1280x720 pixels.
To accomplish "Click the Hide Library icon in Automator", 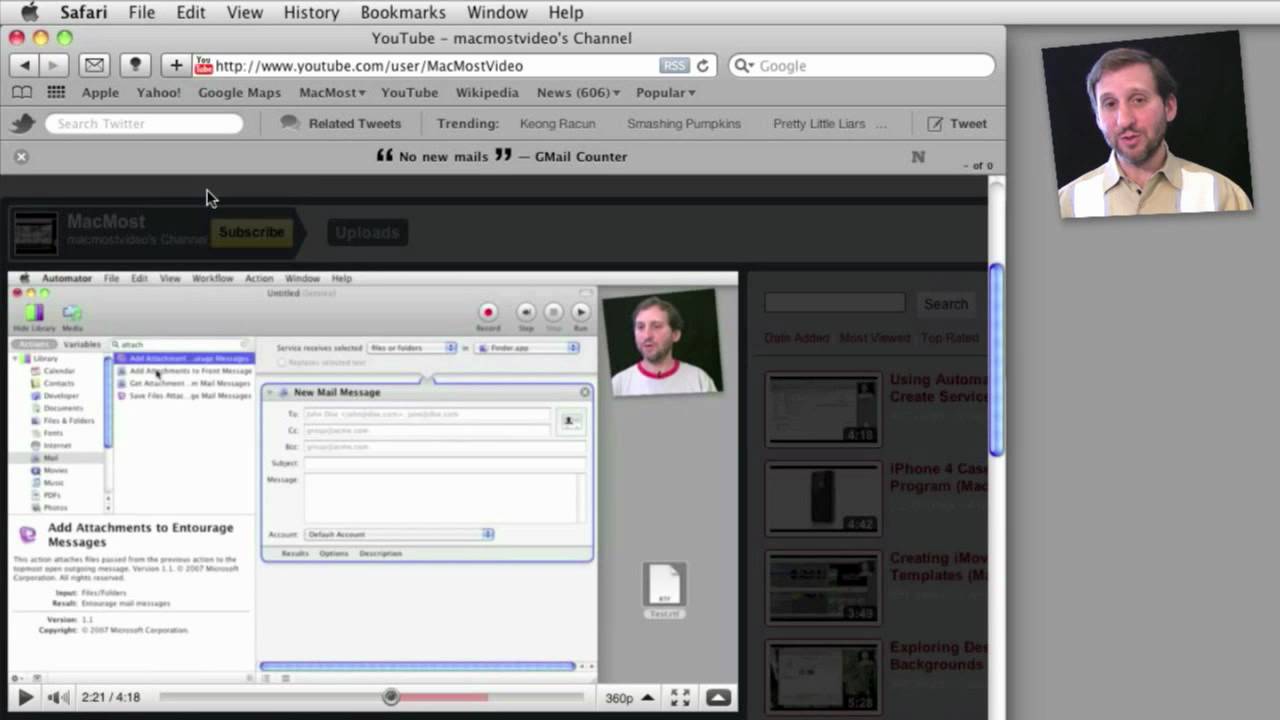I will 34,314.
